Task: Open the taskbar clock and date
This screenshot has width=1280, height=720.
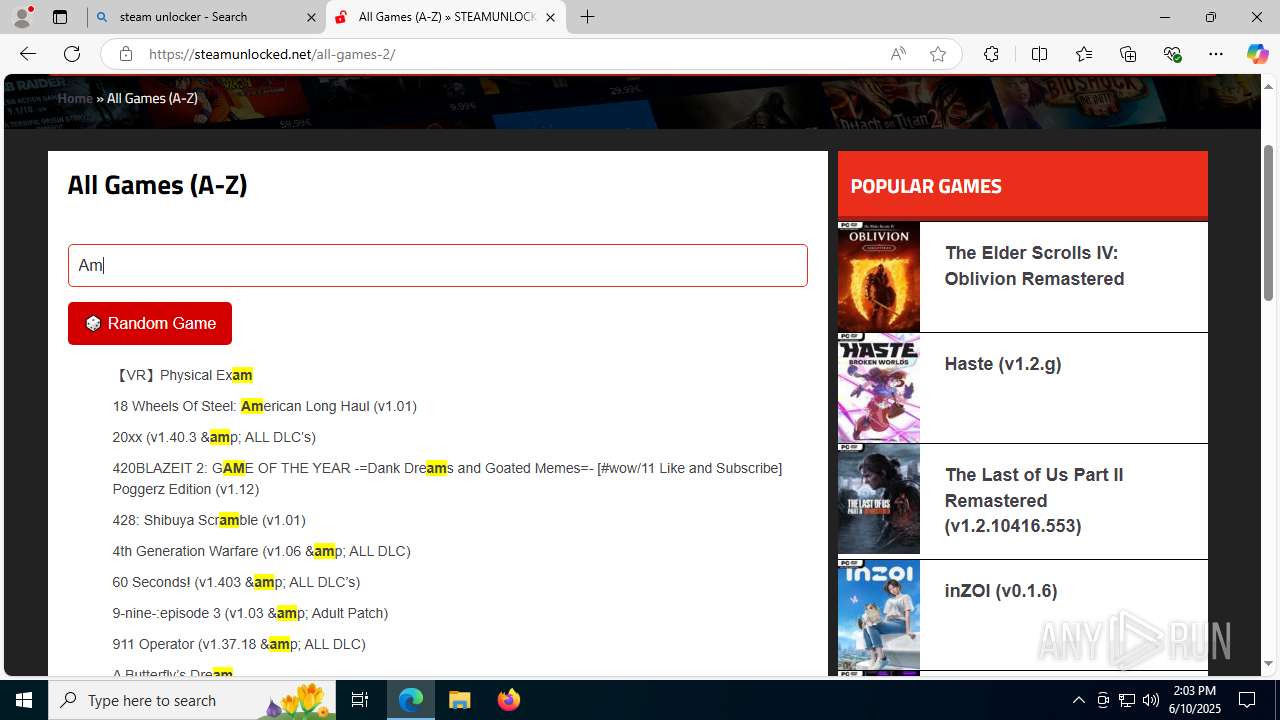Action: (1193, 700)
